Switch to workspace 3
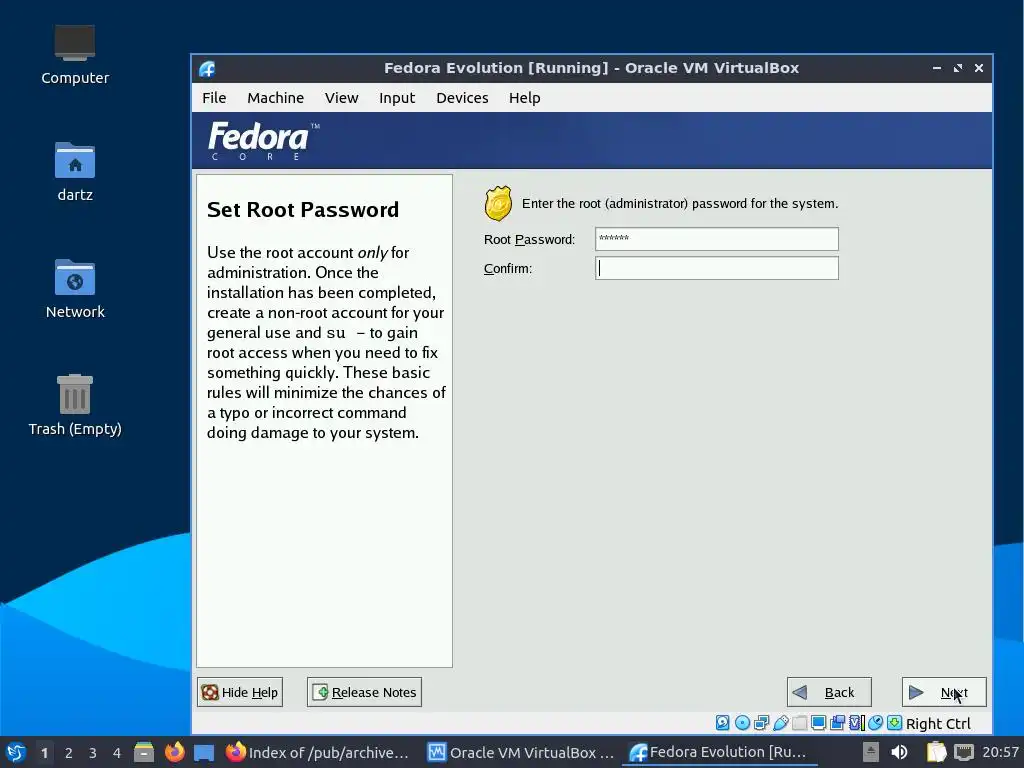1024x768 pixels. (93, 753)
